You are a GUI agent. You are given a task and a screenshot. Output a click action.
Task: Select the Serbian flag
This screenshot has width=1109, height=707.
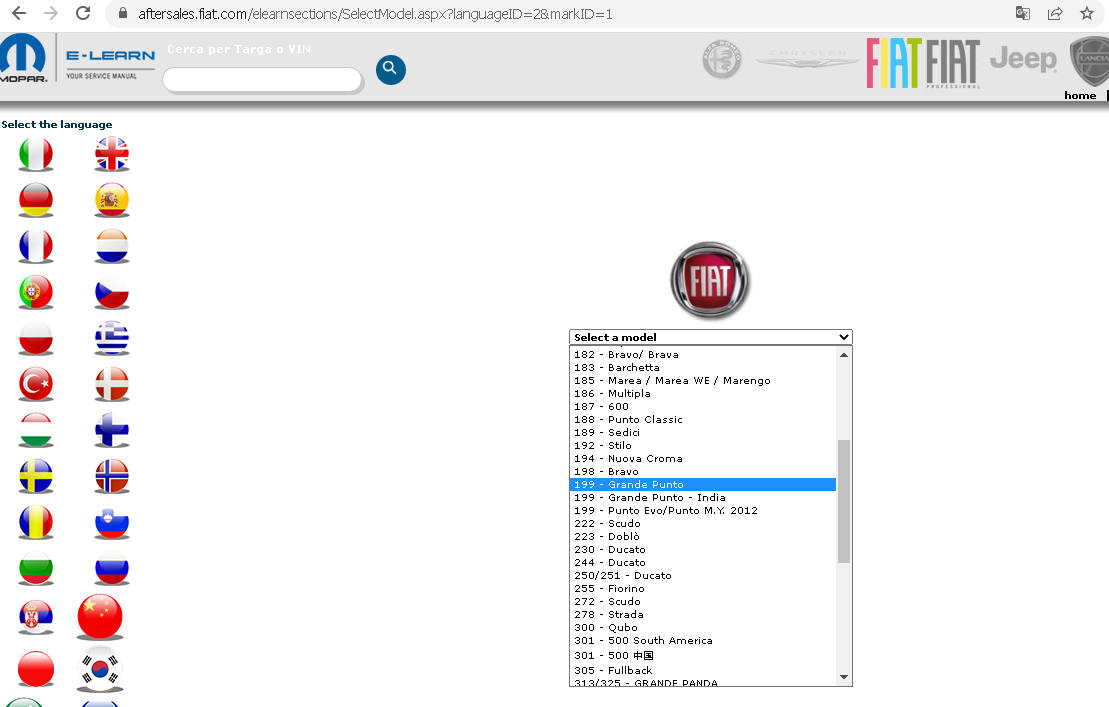(x=36, y=617)
